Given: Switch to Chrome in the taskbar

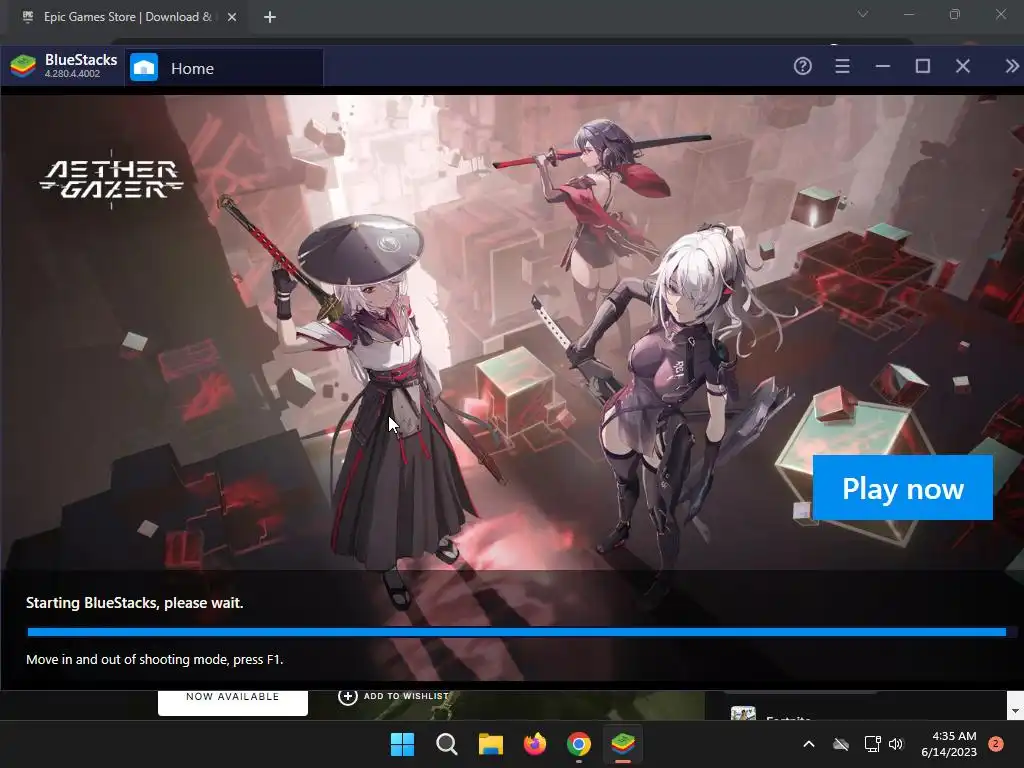Looking at the screenshot, I should (579, 744).
